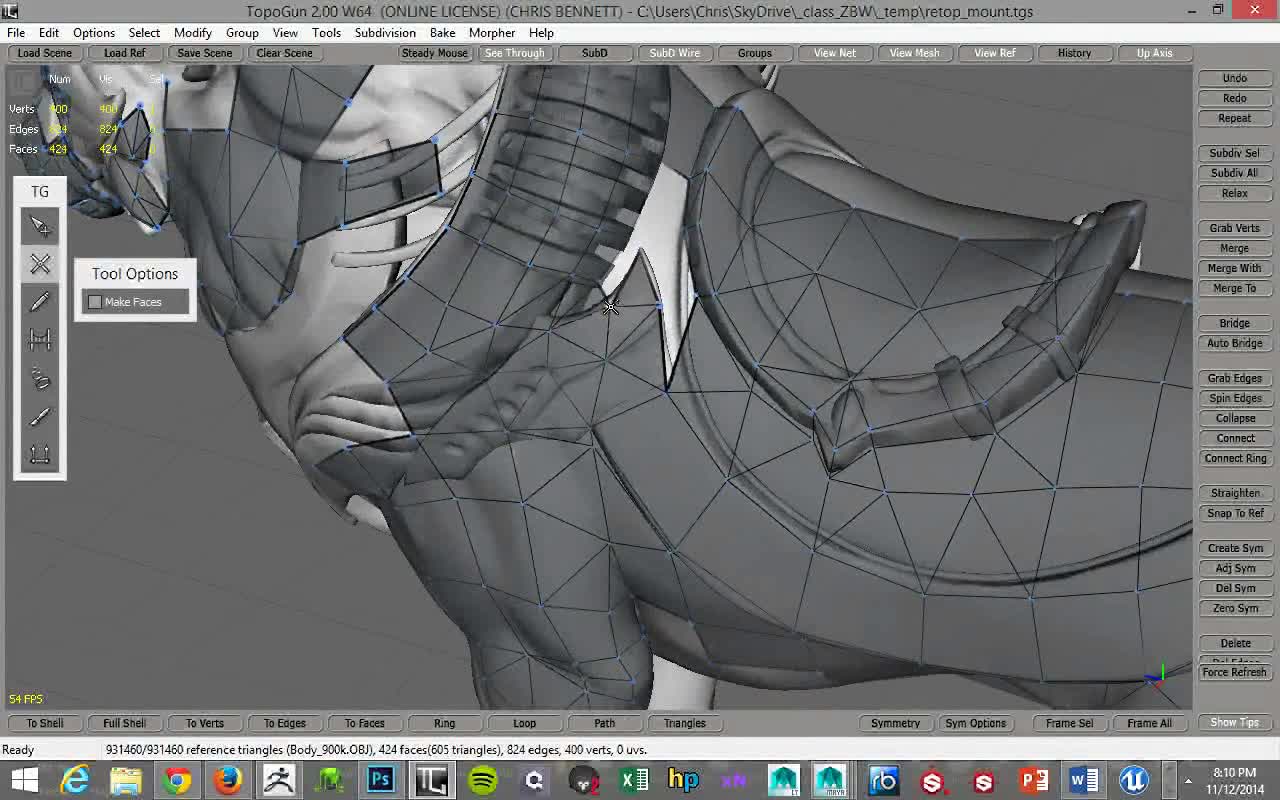Screen dimensions: 1280x800
Task: Click the Sym Options button
Action: click(975, 723)
